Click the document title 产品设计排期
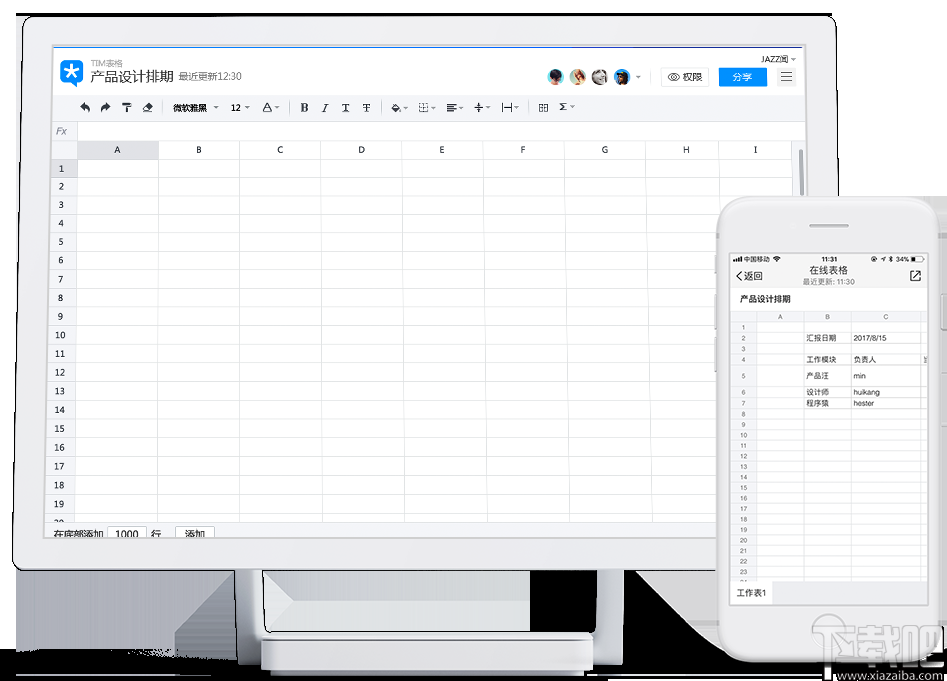Screen dimensions: 947x681 132,77
